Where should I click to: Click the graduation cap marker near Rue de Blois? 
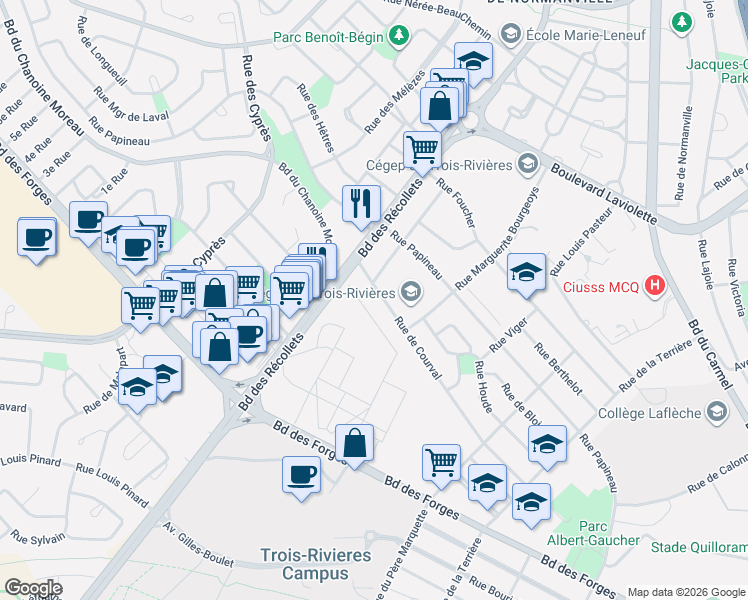(x=547, y=446)
